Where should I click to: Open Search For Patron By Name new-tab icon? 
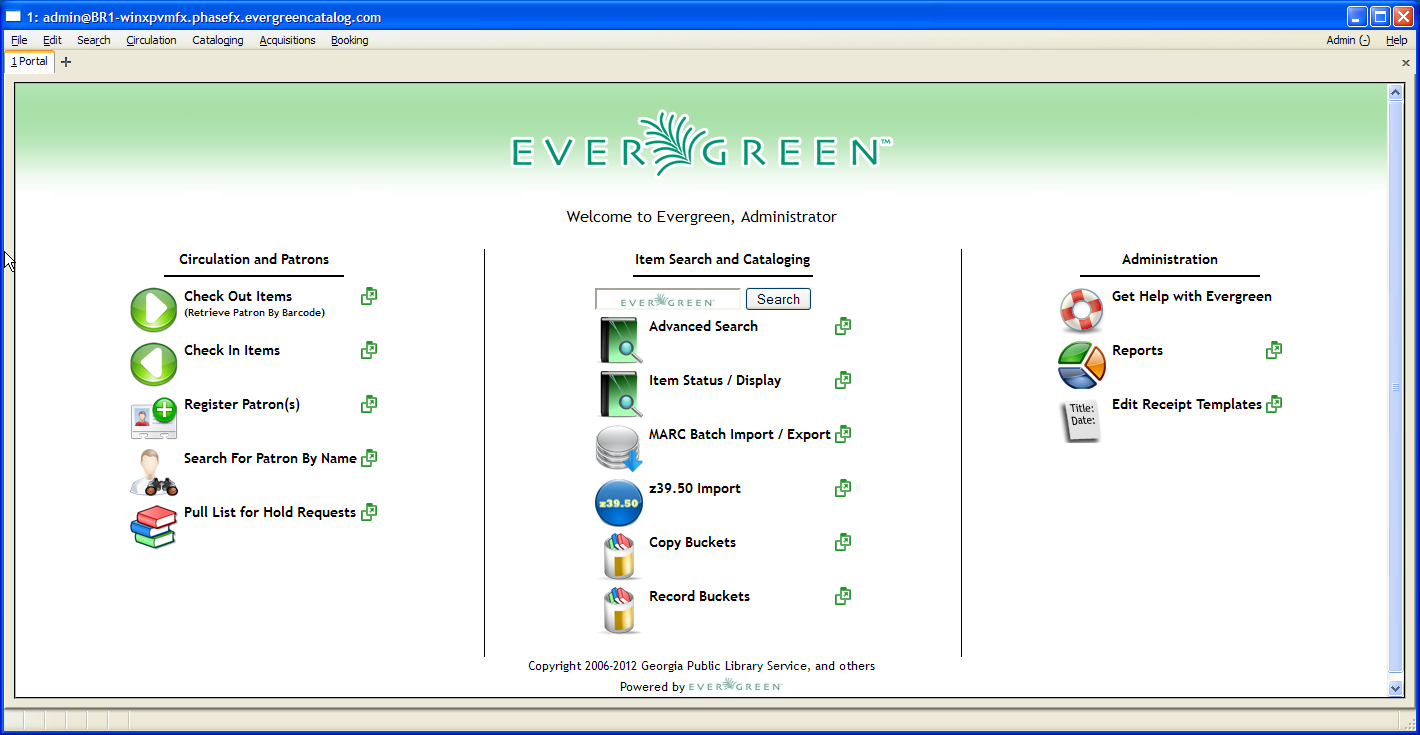click(369, 458)
